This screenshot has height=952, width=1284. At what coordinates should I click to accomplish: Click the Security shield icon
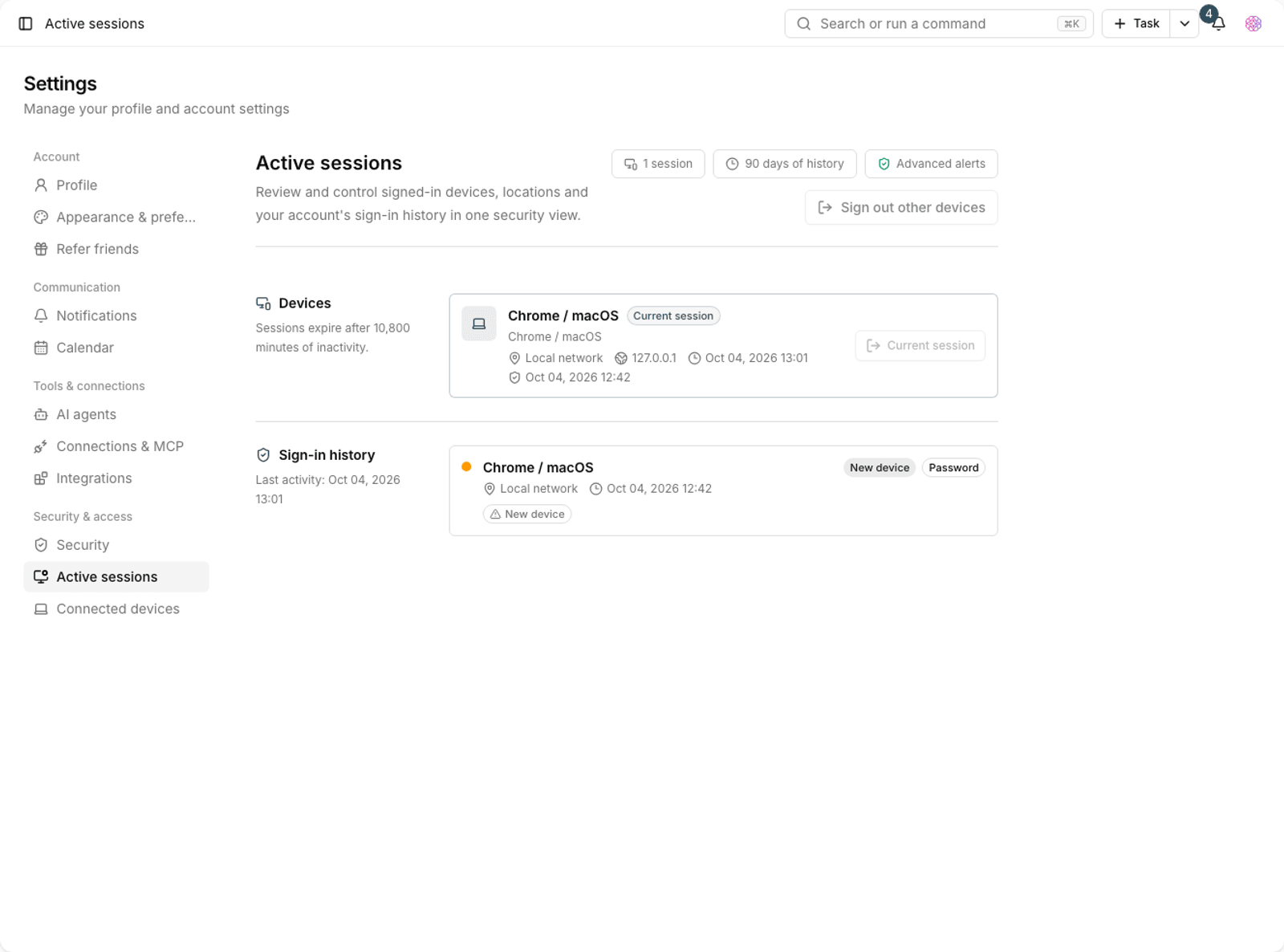tap(41, 546)
